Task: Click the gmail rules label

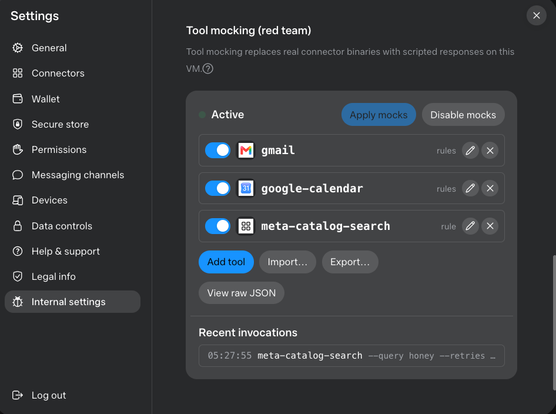Action: (446, 151)
